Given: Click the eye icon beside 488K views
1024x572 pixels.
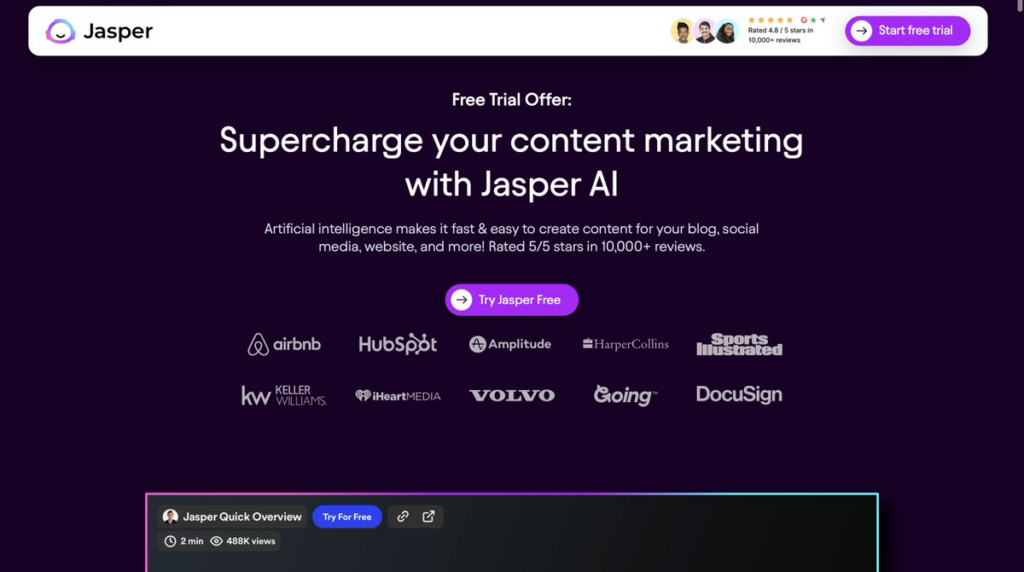Looking at the screenshot, I should coord(216,541).
